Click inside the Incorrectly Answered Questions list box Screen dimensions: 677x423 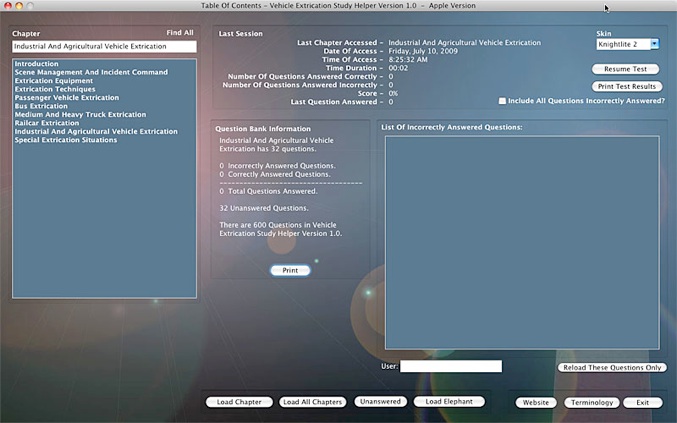(522, 243)
